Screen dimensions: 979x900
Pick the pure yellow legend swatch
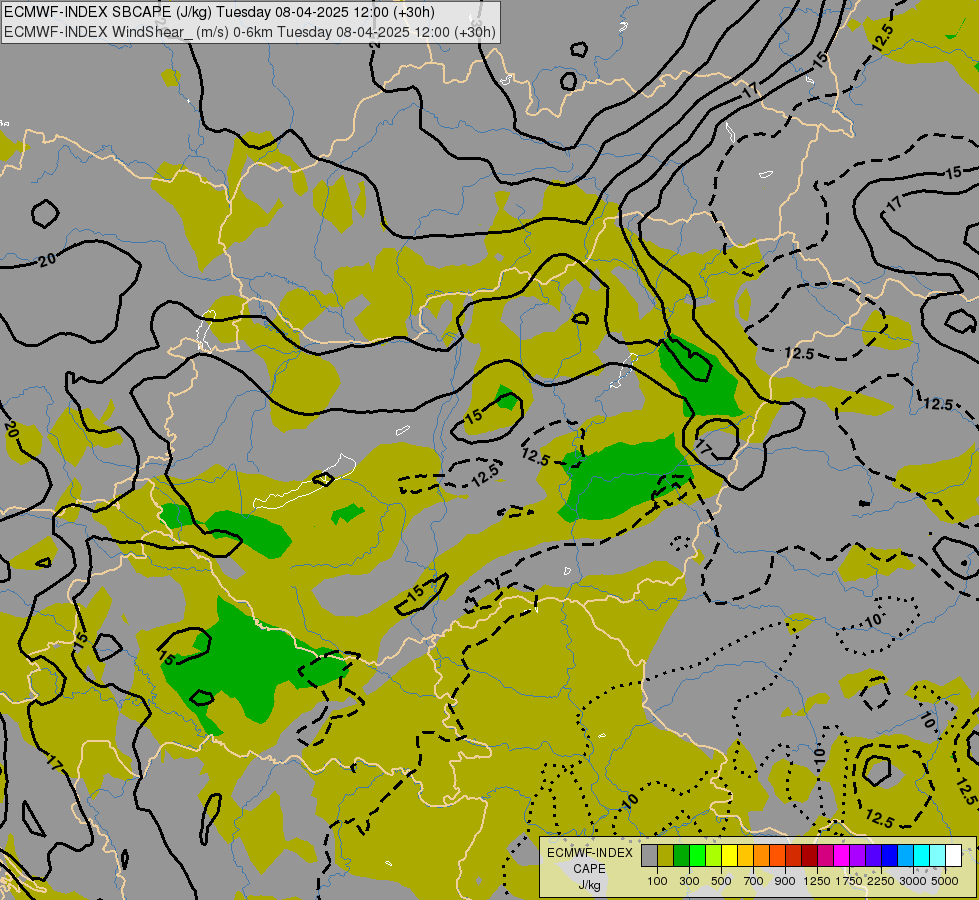pyautogui.click(x=729, y=856)
